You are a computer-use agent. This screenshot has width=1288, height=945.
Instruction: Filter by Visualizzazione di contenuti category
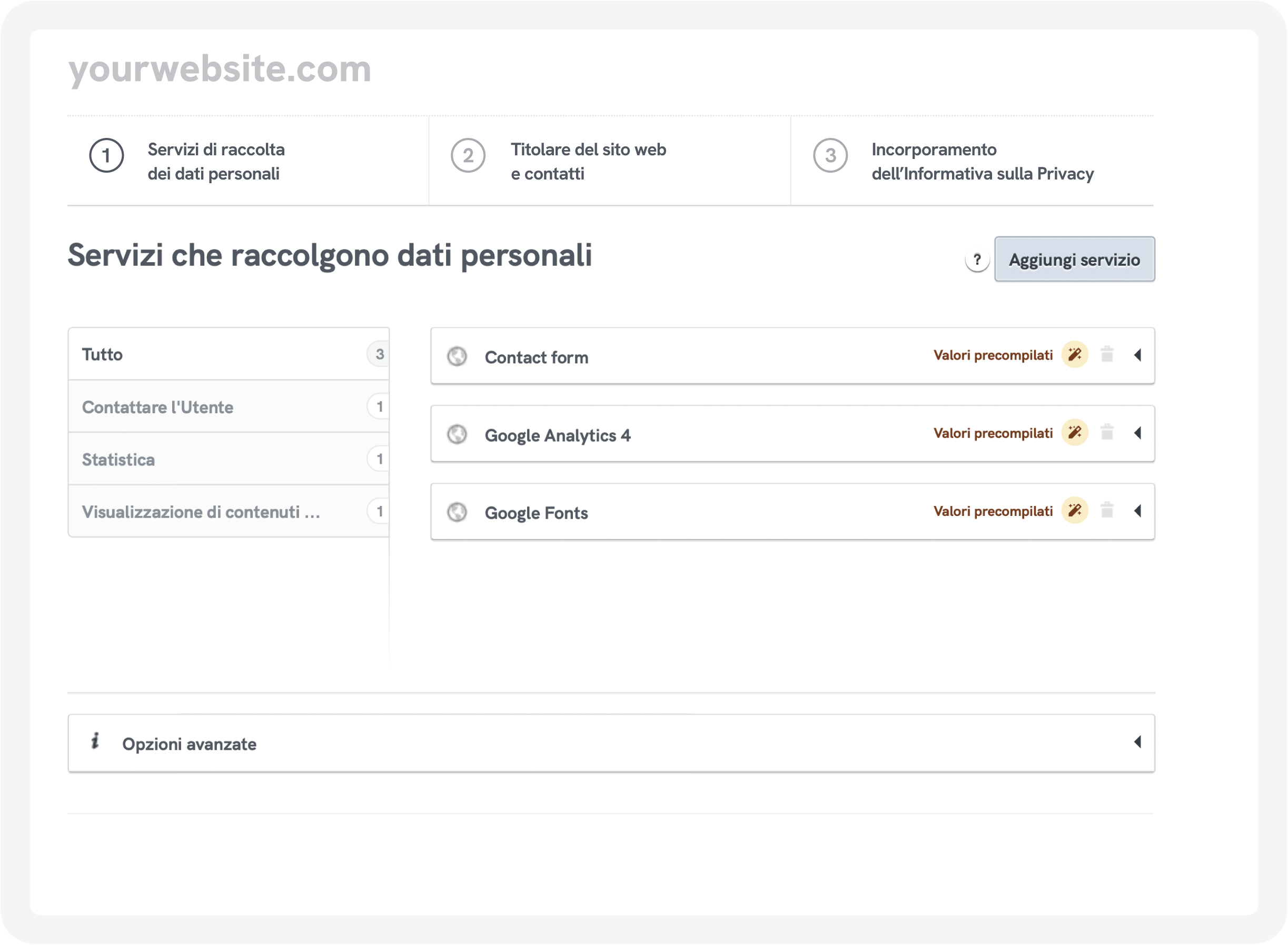click(229, 511)
